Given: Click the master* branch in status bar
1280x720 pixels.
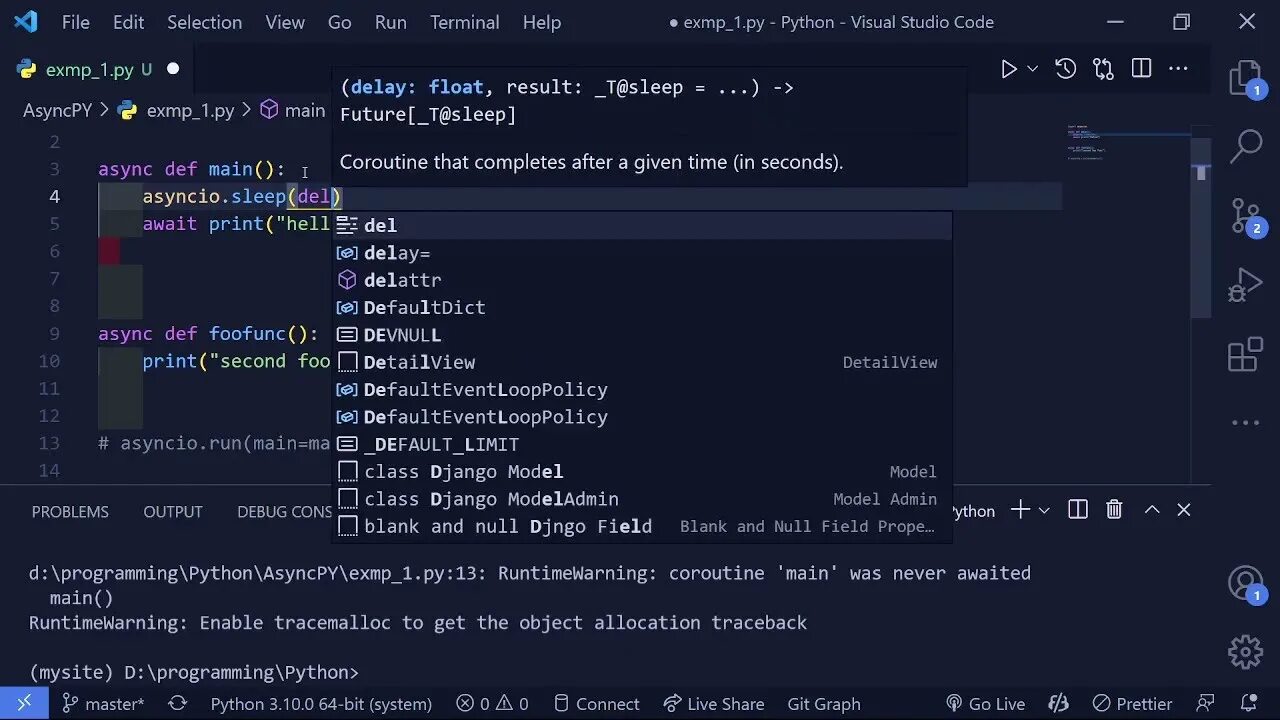Looking at the screenshot, I should (x=103, y=704).
